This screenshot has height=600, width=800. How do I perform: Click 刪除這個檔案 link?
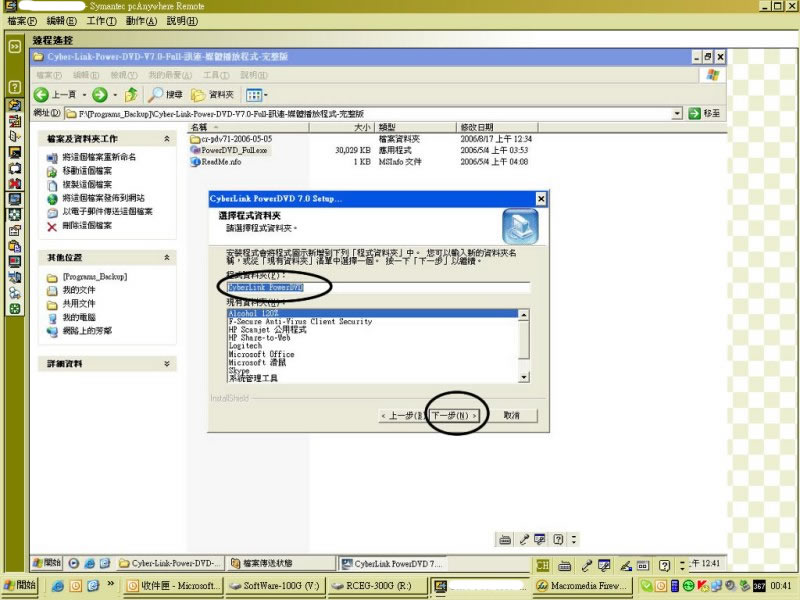click(x=87, y=226)
